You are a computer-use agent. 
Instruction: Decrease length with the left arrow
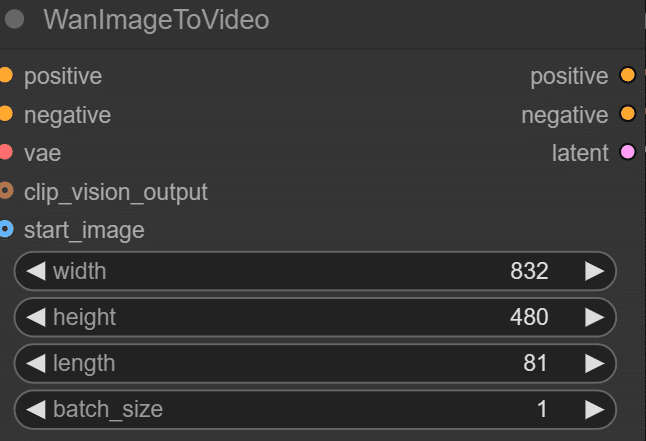36,363
